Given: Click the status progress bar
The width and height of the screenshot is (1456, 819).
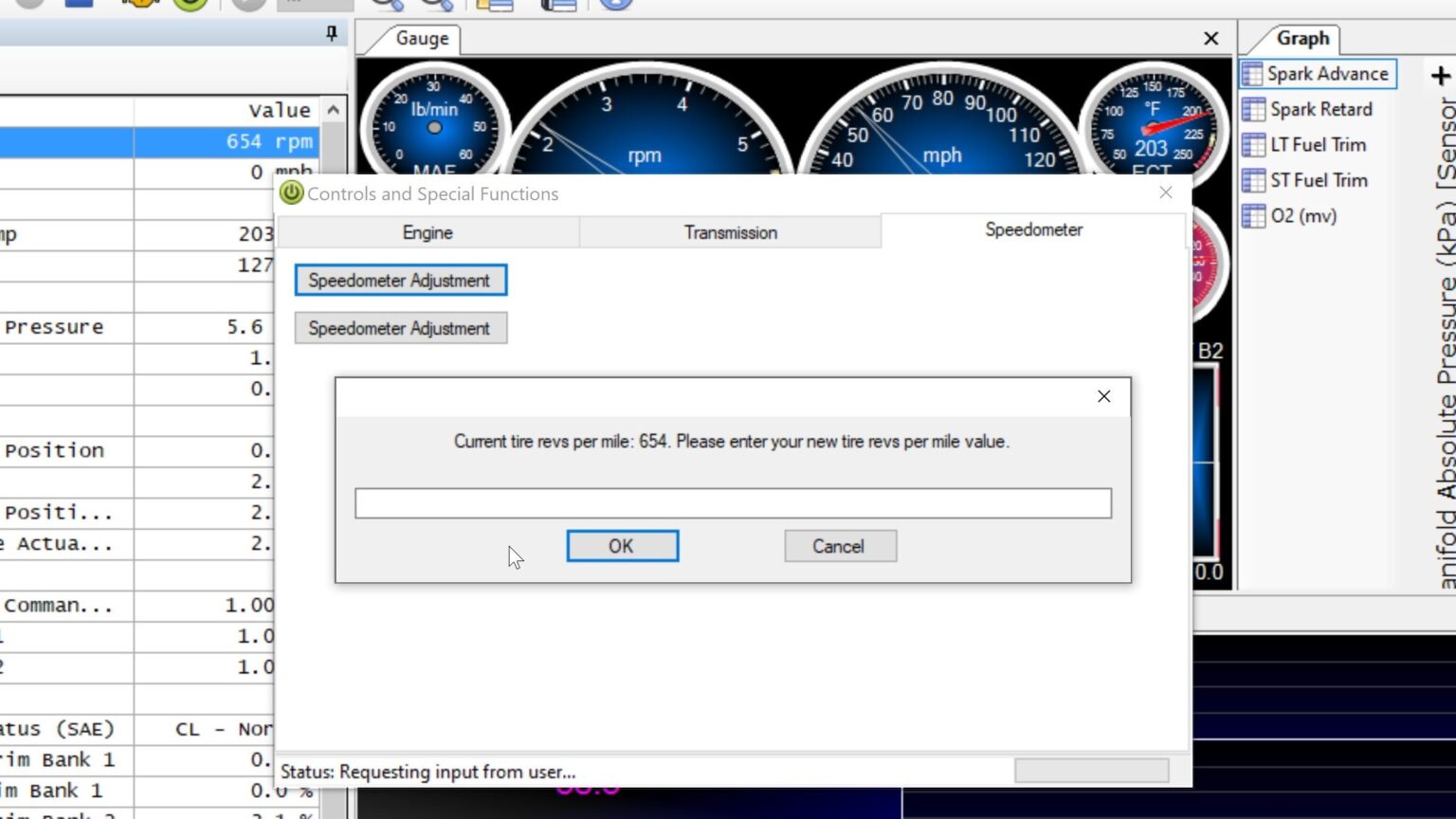Looking at the screenshot, I should [1092, 770].
